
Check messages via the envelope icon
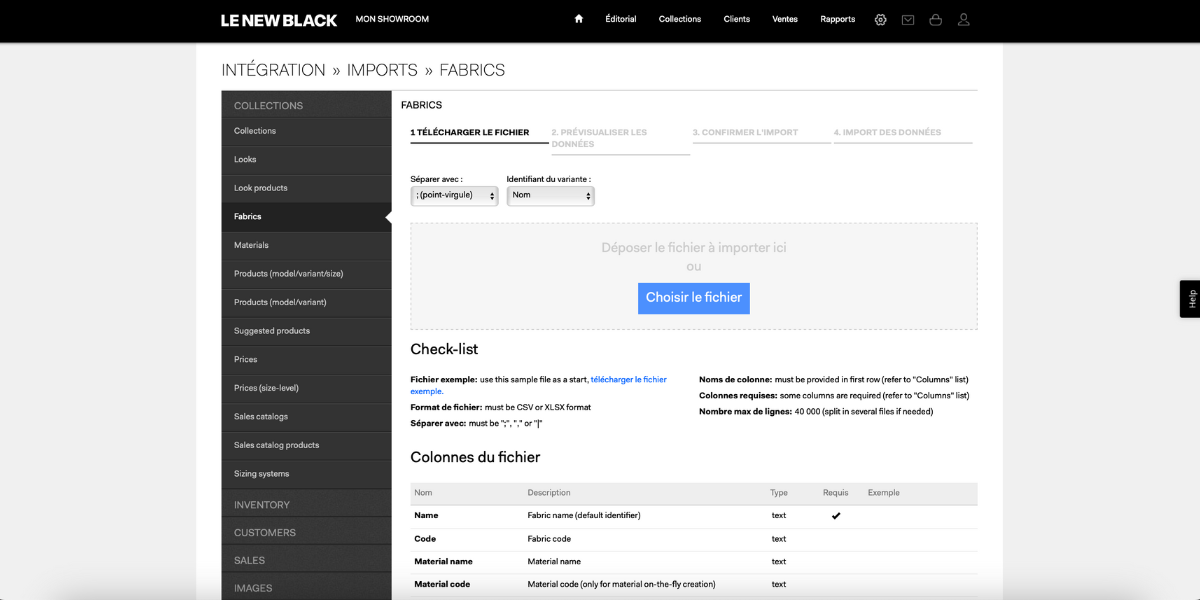tap(908, 19)
